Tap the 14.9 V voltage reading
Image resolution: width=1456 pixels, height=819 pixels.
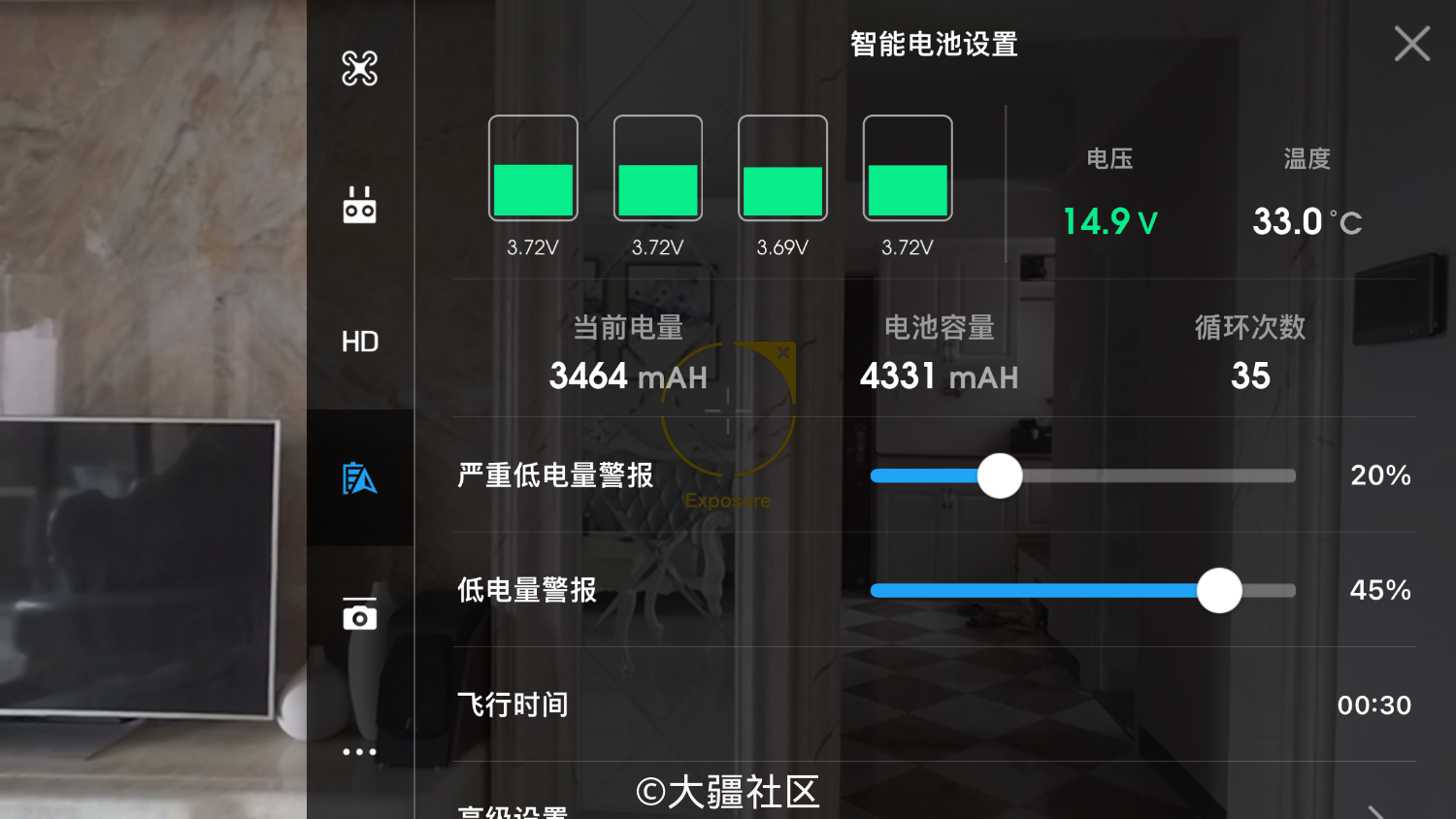coord(1110,221)
